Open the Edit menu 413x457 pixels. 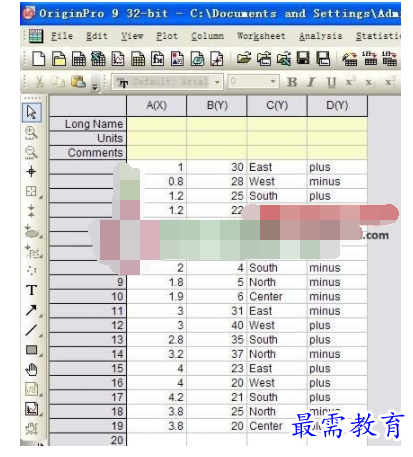point(97,36)
